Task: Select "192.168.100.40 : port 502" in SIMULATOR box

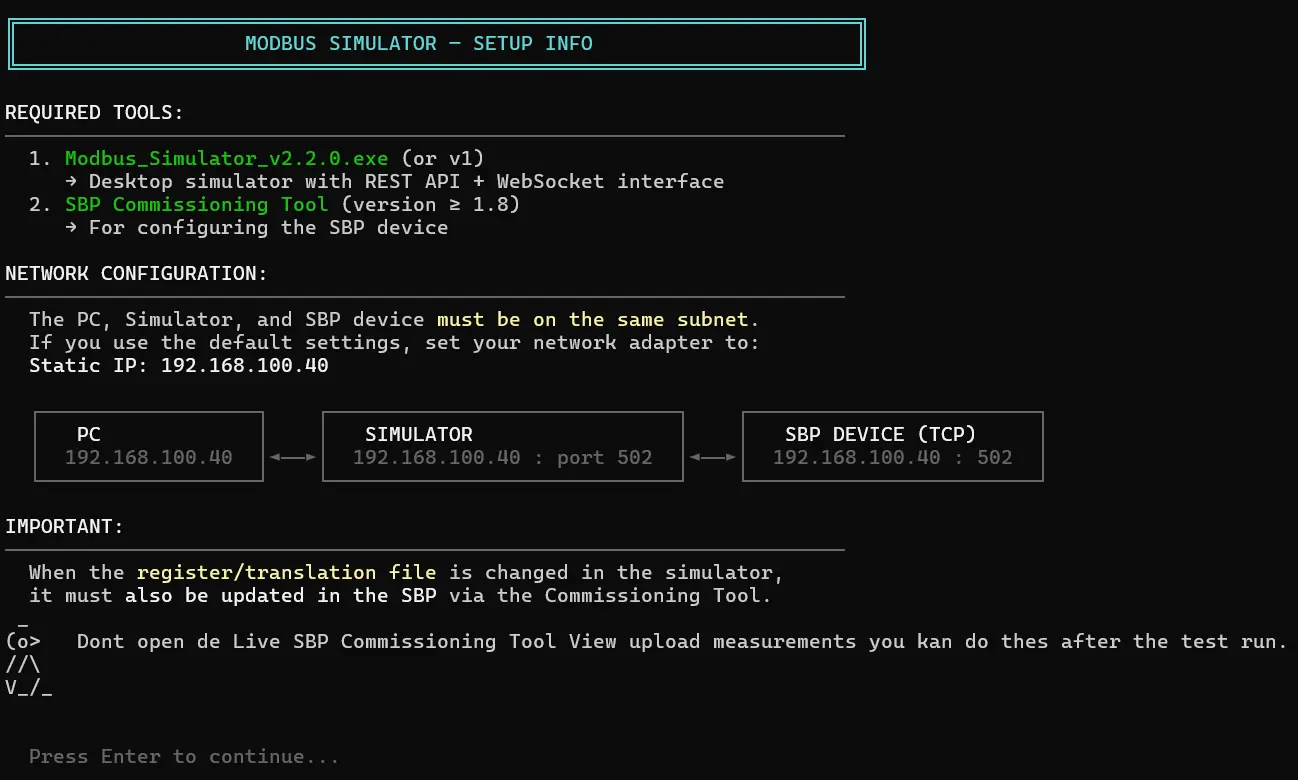Action: [x=503, y=458]
